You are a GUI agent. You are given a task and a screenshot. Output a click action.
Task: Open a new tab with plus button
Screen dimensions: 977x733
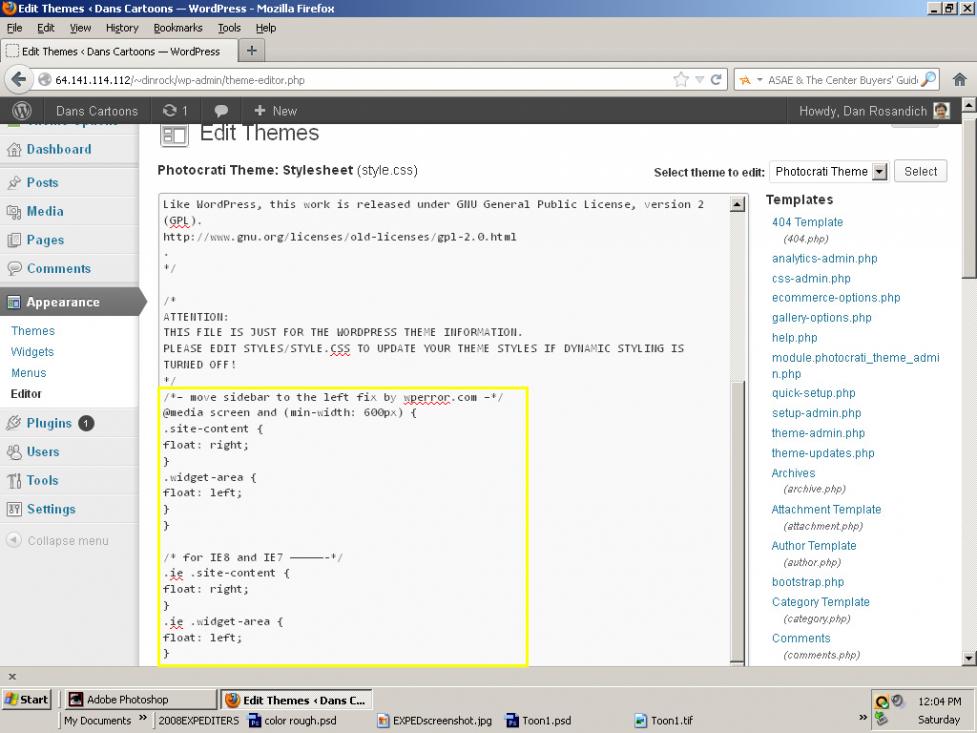(x=251, y=51)
